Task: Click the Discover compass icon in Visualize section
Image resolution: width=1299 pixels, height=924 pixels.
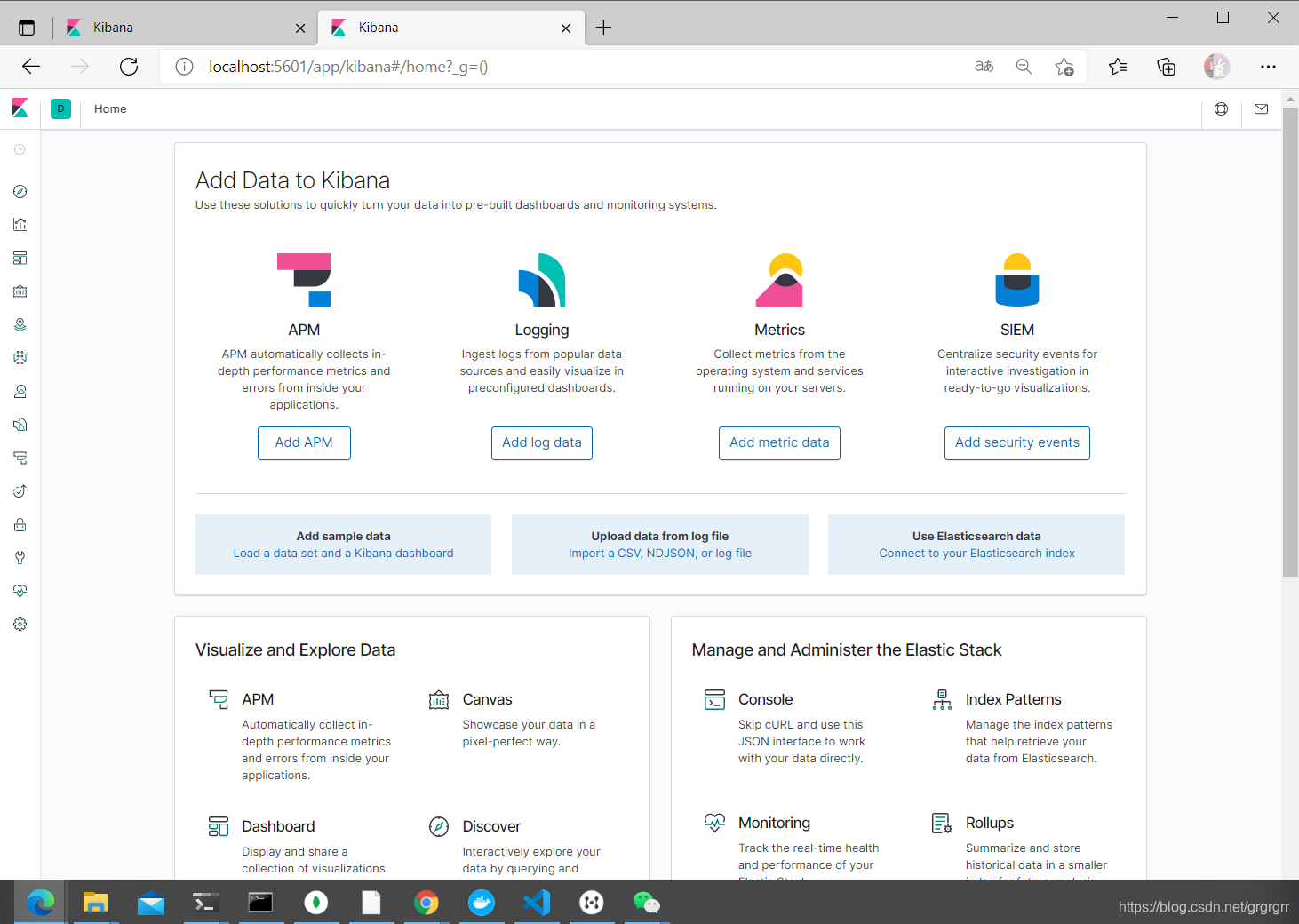Action: tap(439, 827)
